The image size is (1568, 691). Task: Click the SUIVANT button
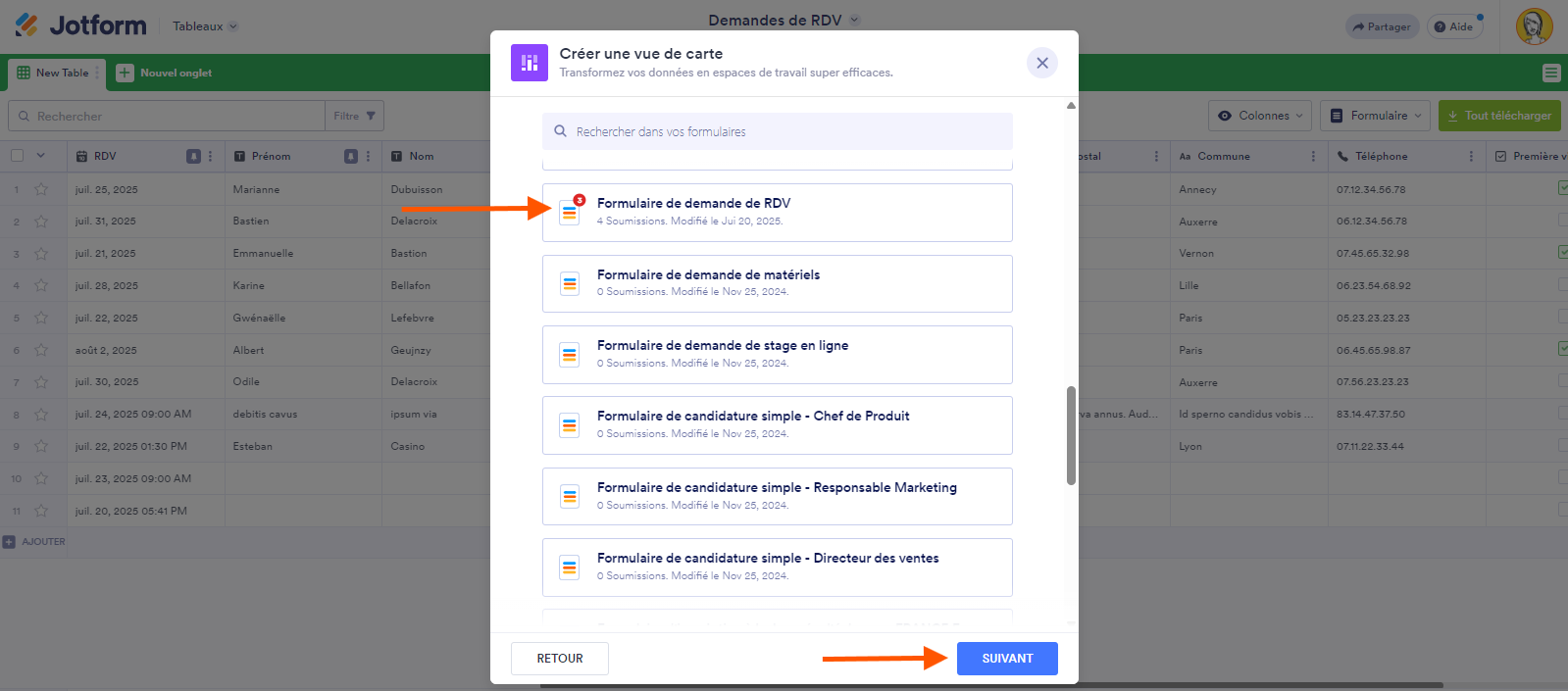pyautogui.click(x=1007, y=659)
